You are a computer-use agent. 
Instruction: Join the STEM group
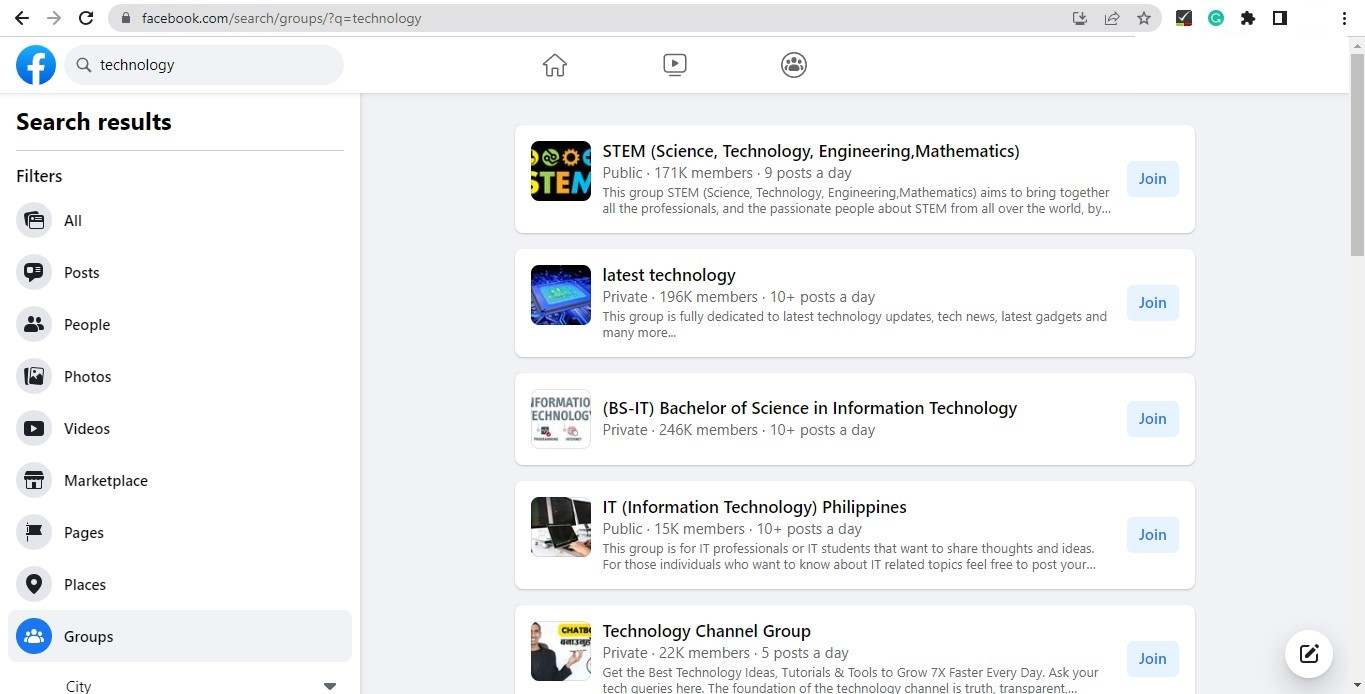1153,179
